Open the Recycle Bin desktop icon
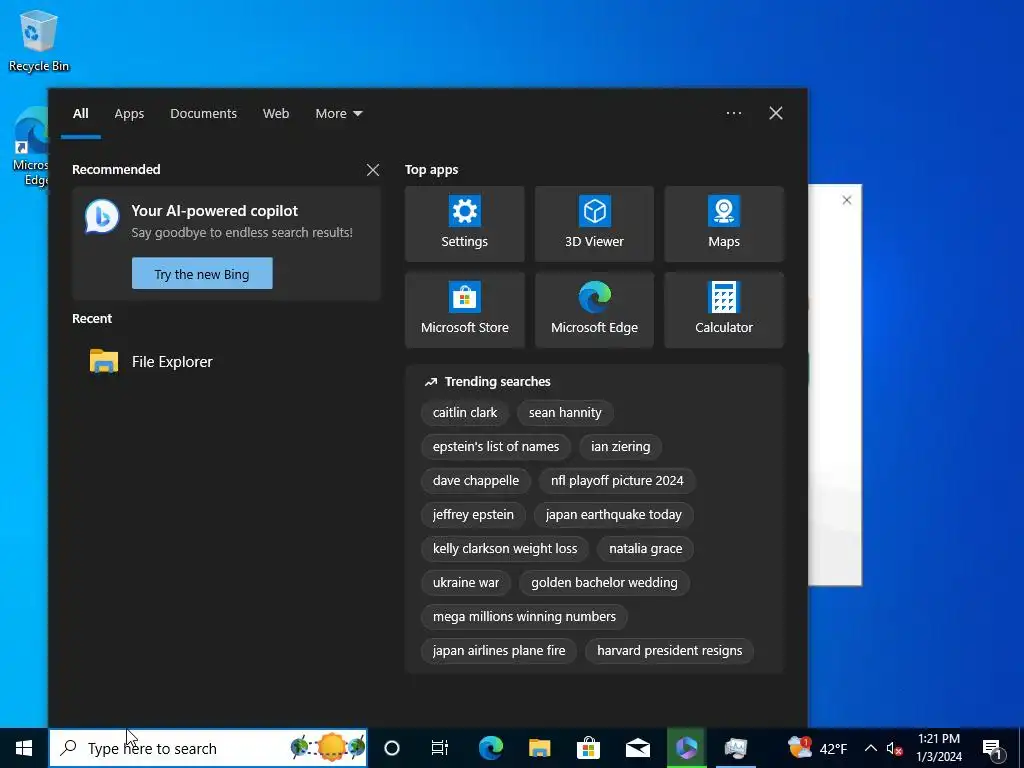The image size is (1024, 768). click(39, 40)
